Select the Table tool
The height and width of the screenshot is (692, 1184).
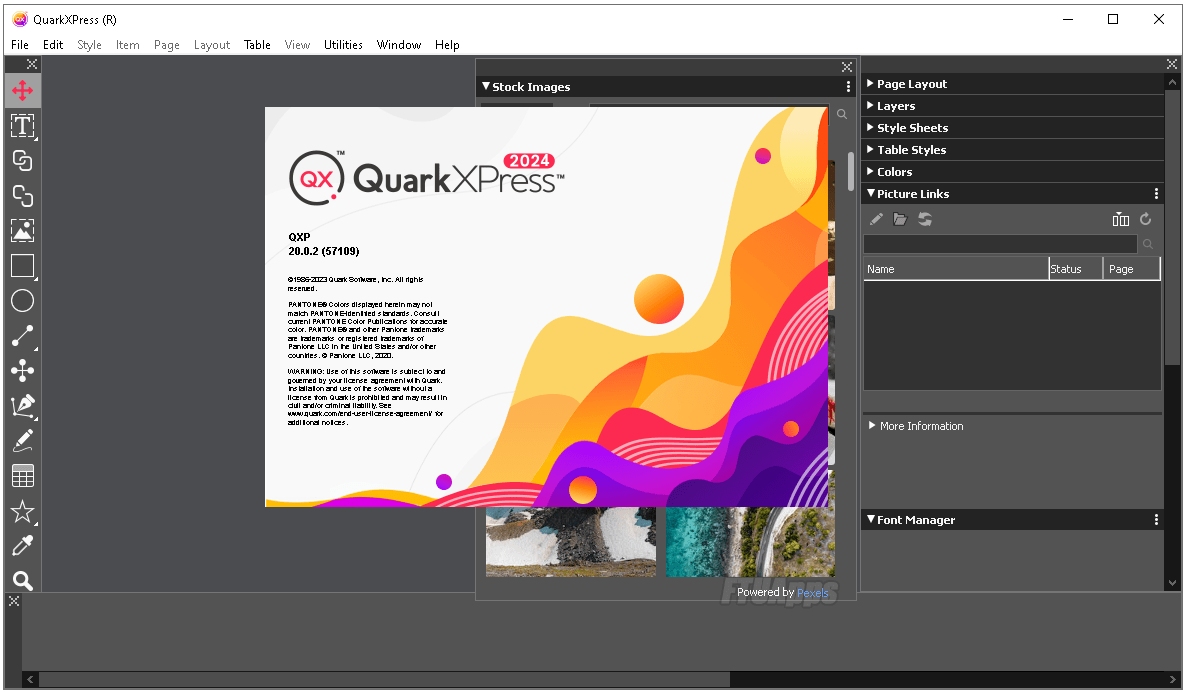click(x=23, y=476)
